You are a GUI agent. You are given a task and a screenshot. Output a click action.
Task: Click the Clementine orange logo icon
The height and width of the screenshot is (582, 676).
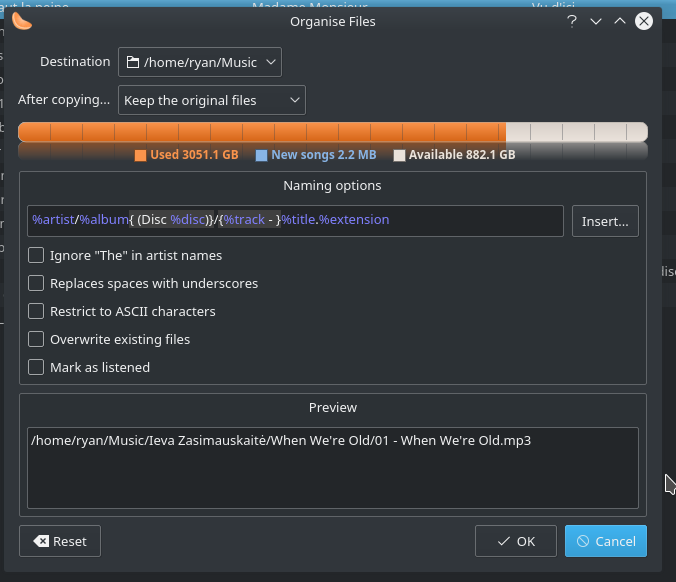pos(22,21)
